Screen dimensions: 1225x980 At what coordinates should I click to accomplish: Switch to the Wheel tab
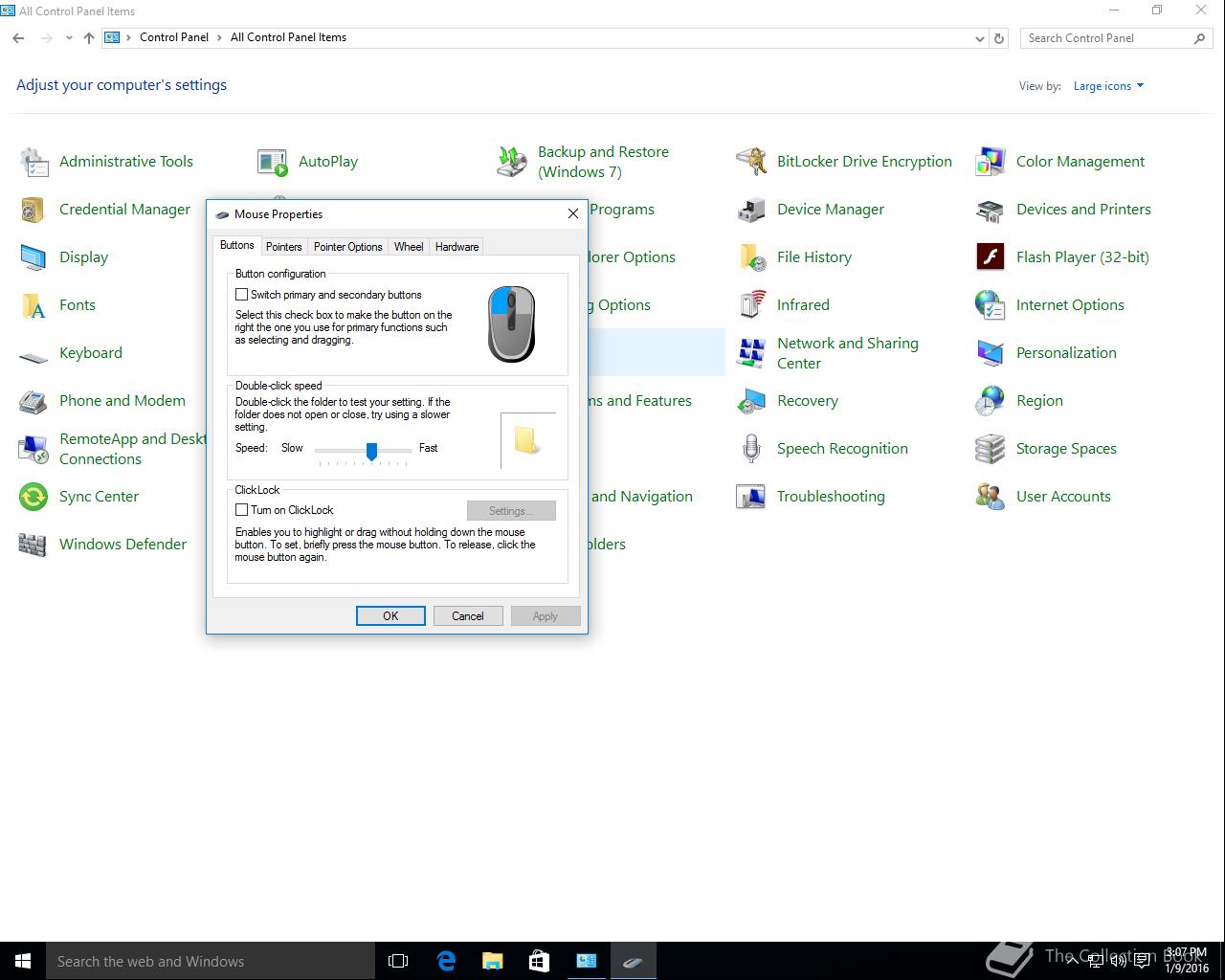[409, 247]
